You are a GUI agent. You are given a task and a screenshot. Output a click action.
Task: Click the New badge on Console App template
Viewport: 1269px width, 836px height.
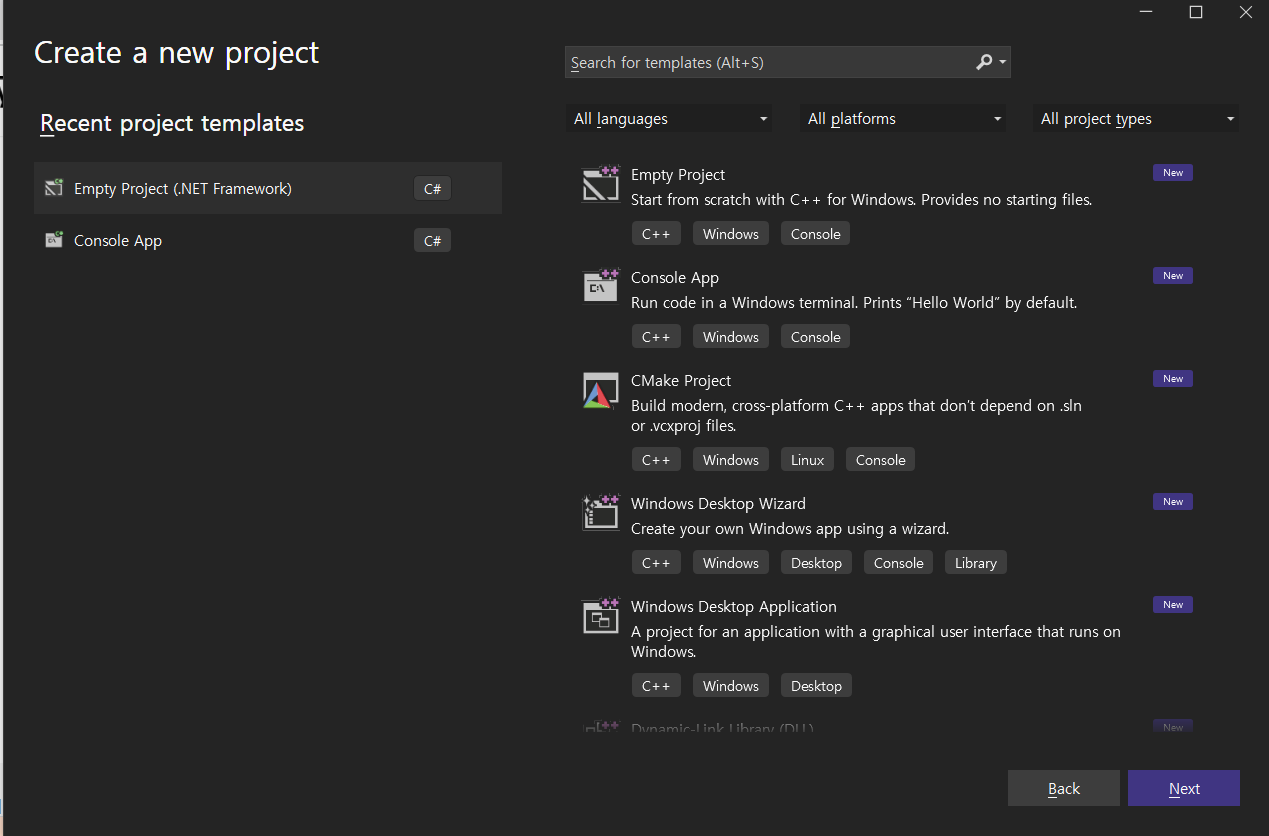(x=1173, y=276)
